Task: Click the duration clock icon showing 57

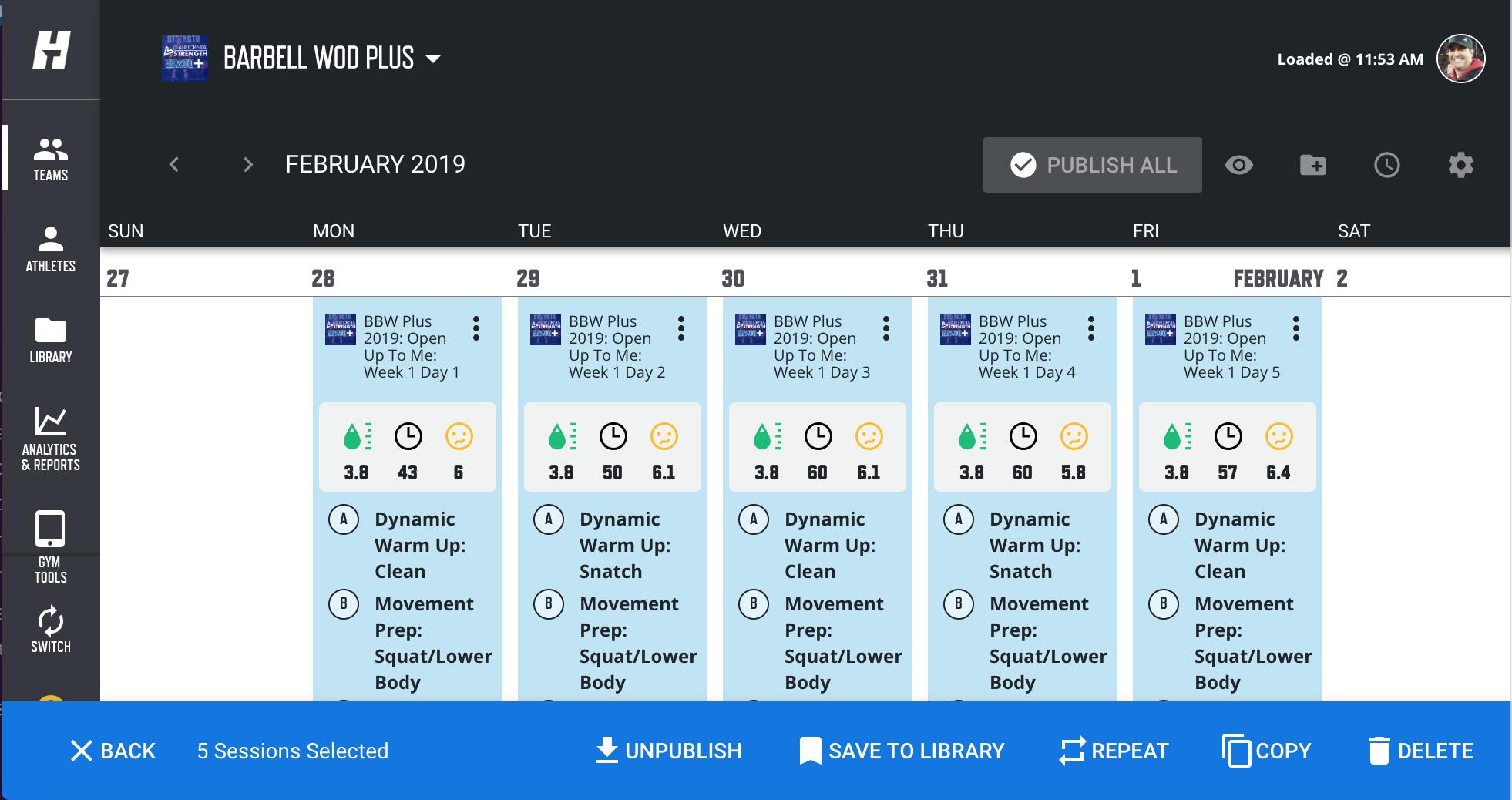Action: 1228,436
